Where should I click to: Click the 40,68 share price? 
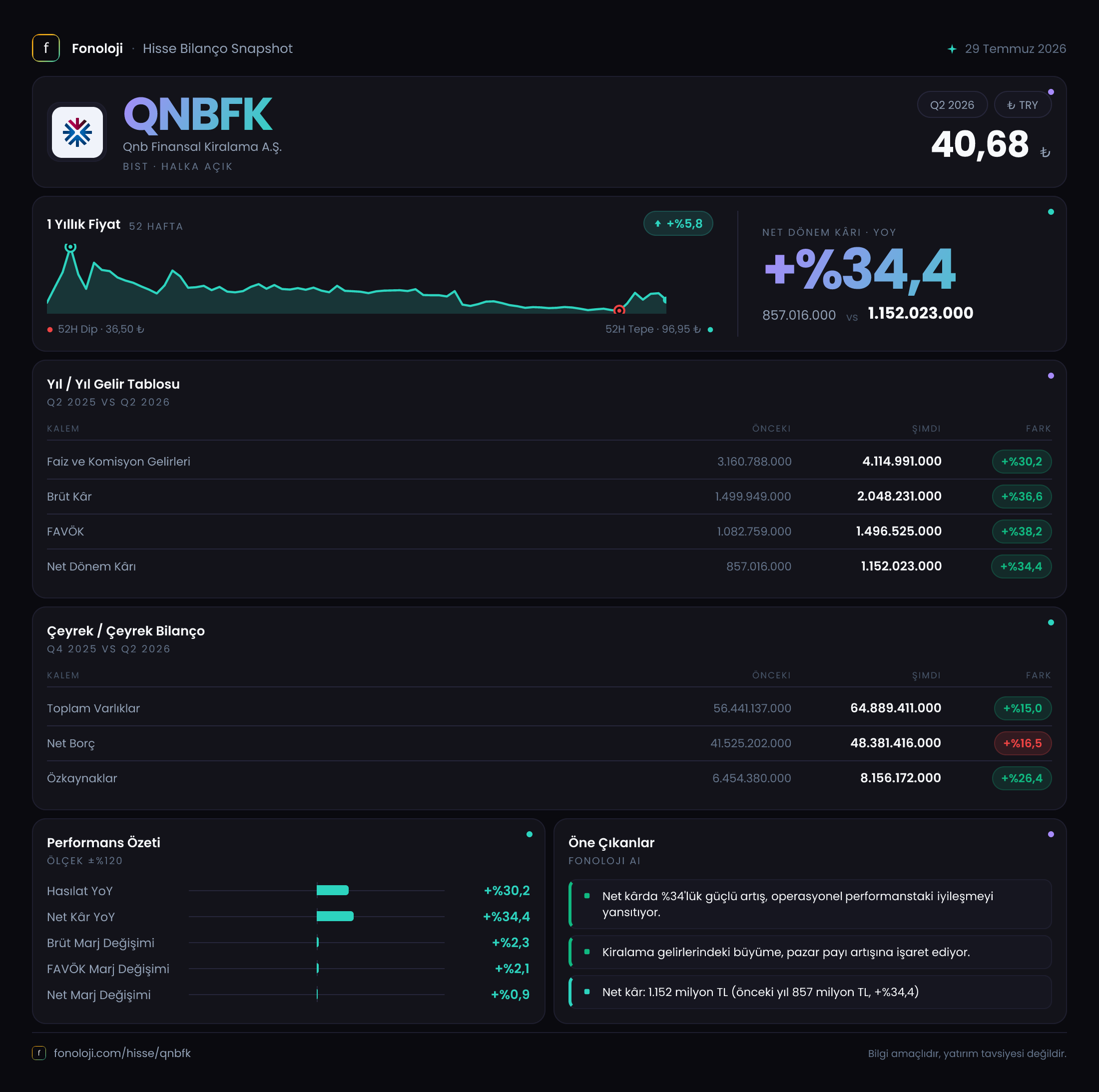980,144
